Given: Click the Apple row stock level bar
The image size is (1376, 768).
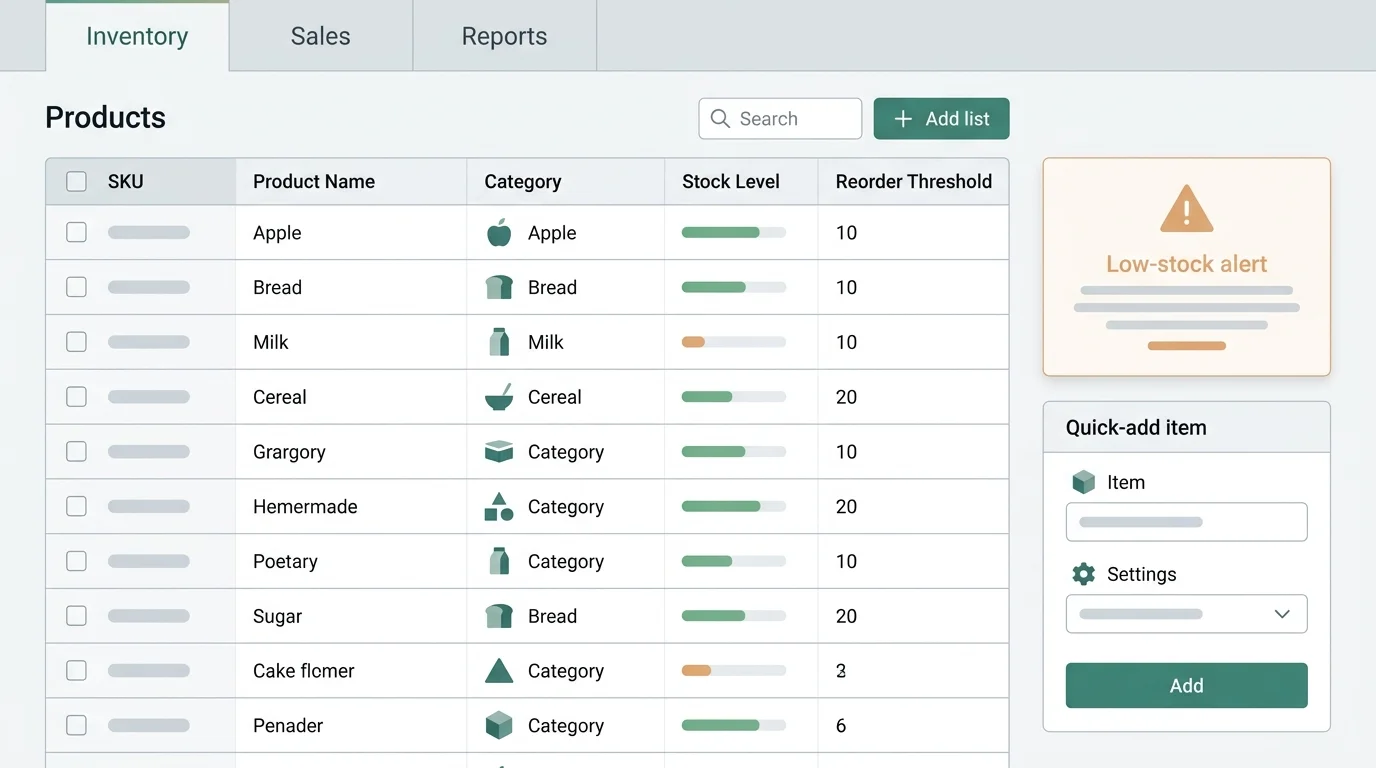Looking at the screenshot, I should [734, 233].
